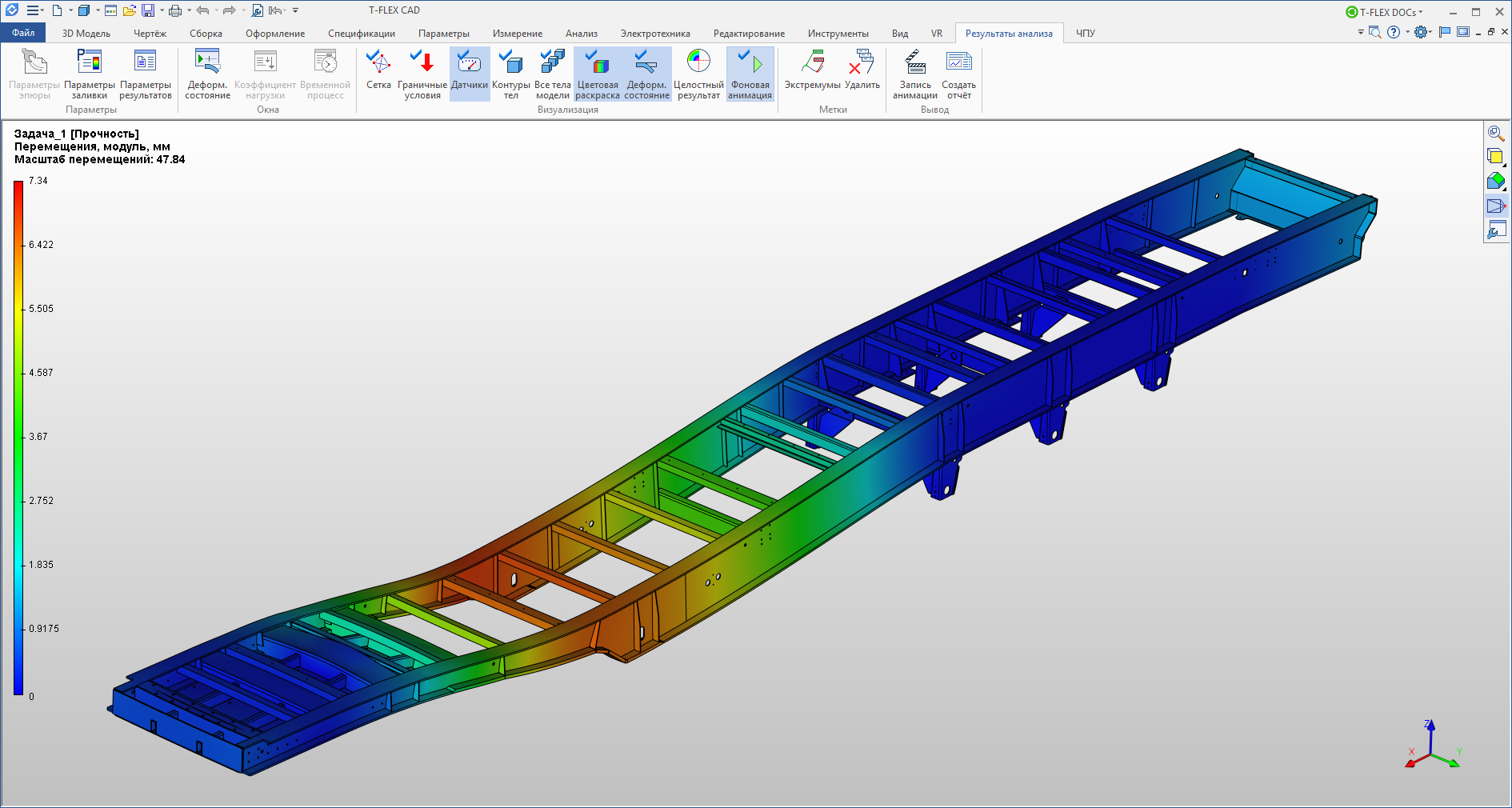This screenshot has width=1512, height=808.
Task: Open the options gear icon
Action: click(x=1421, y=32)
